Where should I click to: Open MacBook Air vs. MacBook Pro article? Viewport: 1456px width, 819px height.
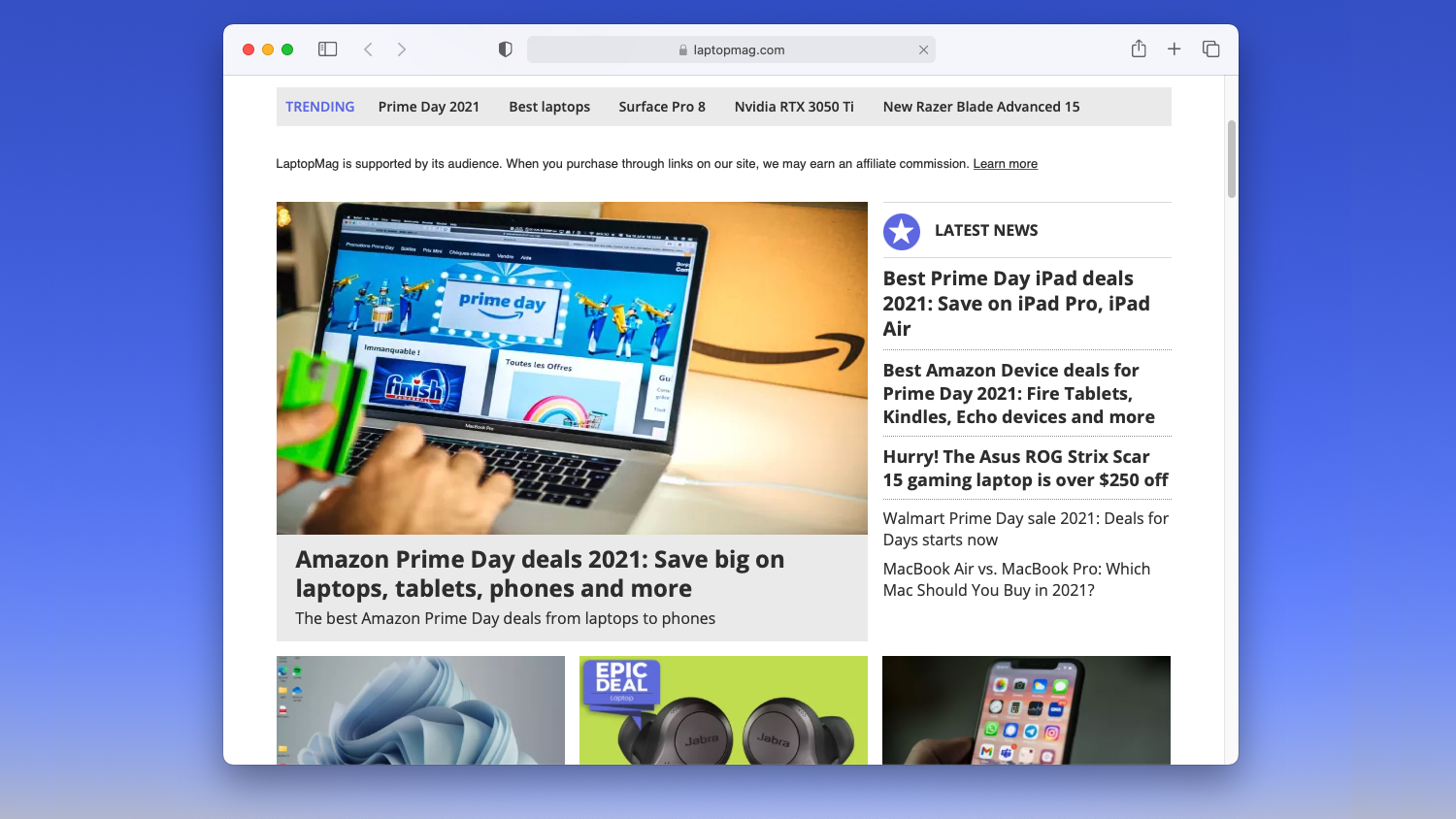[x=1016, y=579]
